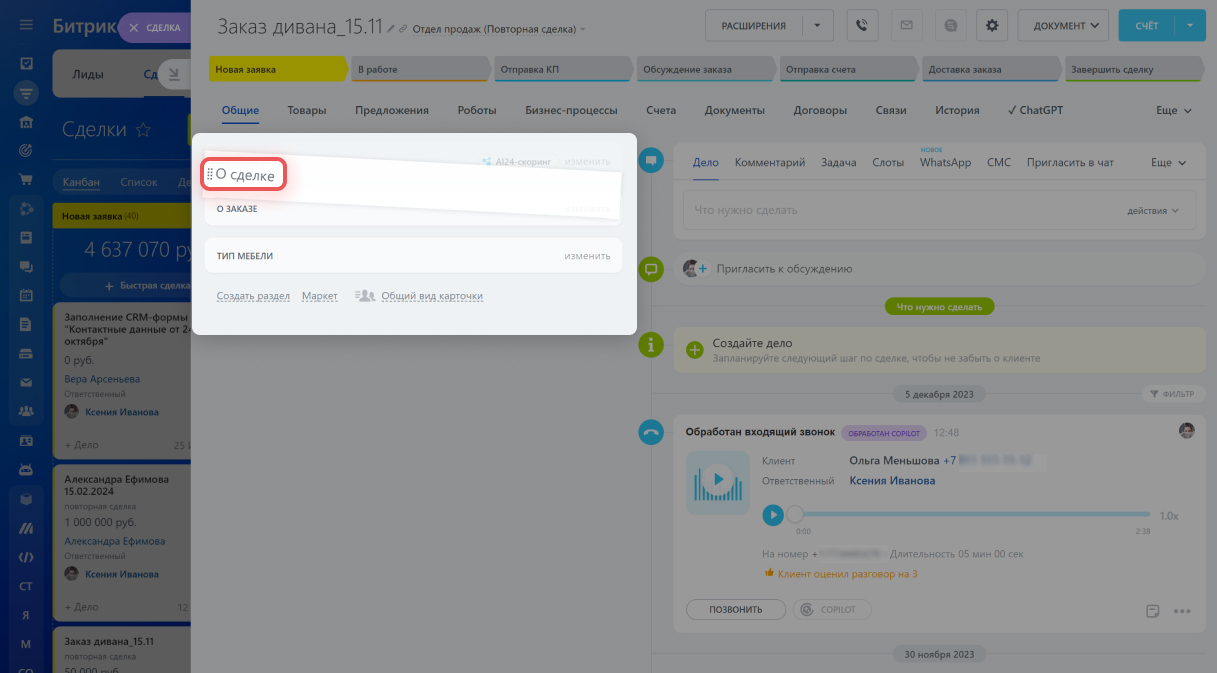The image size is (1217, 673).
Task: Open the code brackets sidebar icon
Action: (x=26, y=556)
